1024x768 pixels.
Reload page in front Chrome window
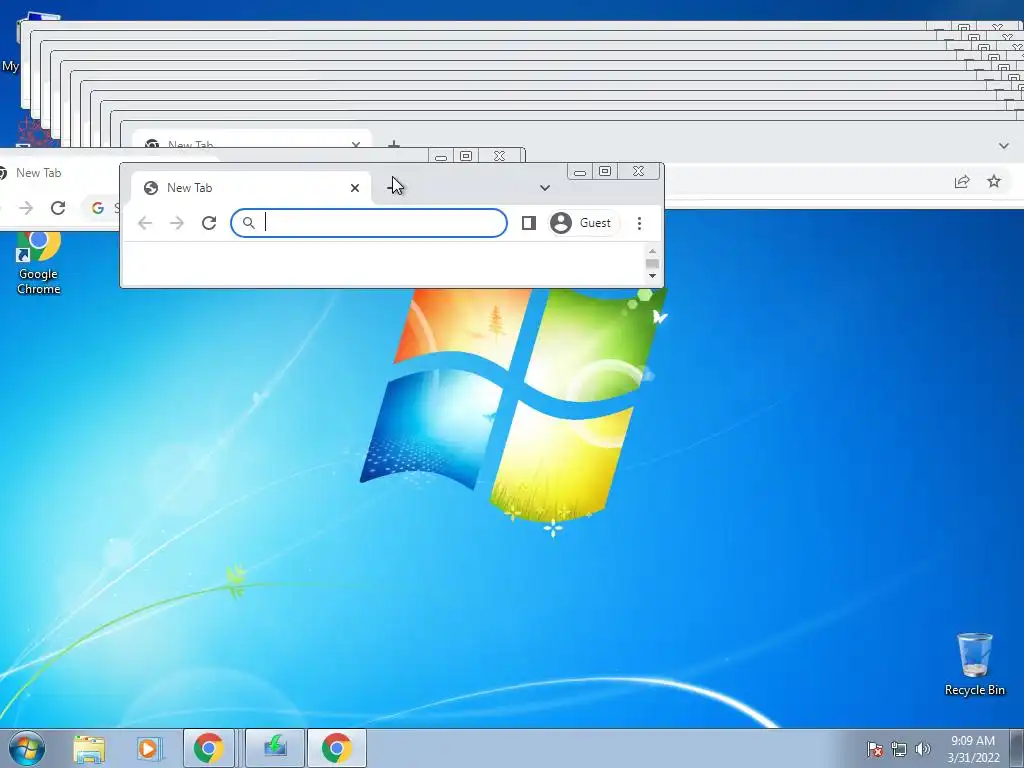coord(209,223)
